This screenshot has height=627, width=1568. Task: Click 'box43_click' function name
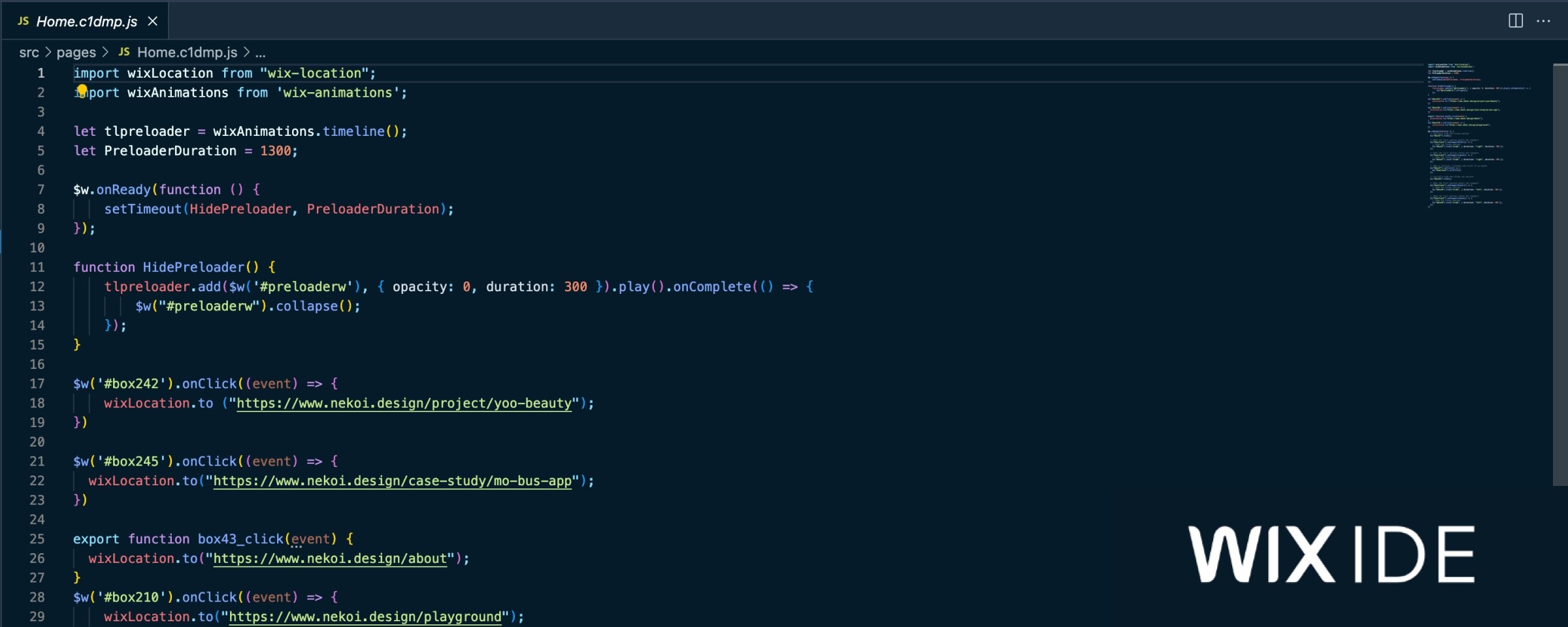click(x=240, y=539)
